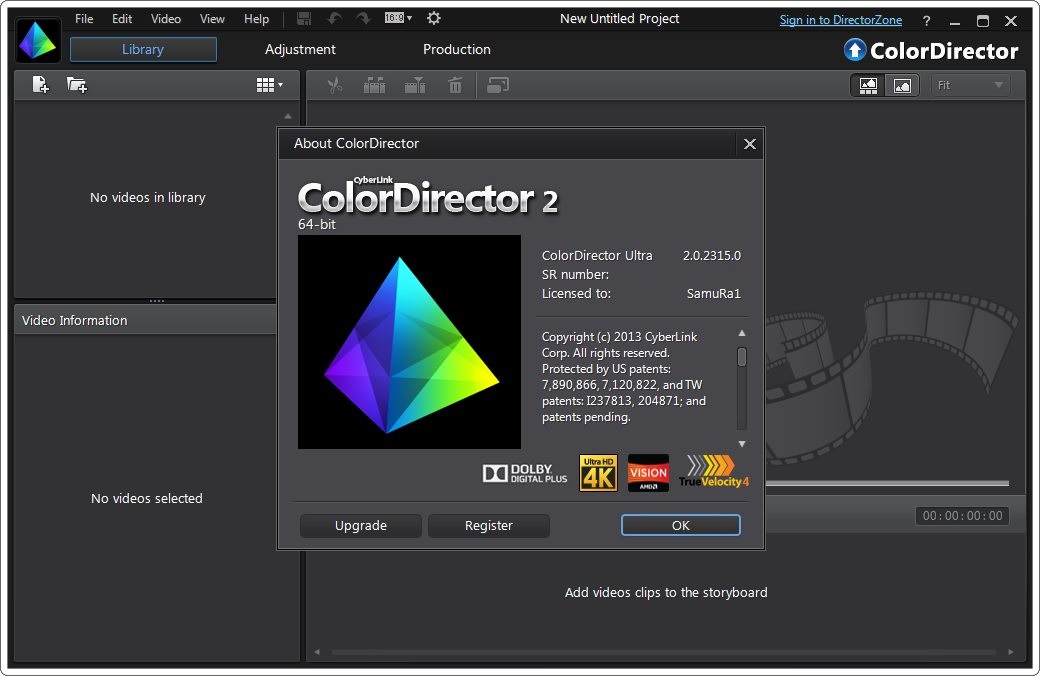Follow the Sign in to DirectorZone link

coord(840,20)
